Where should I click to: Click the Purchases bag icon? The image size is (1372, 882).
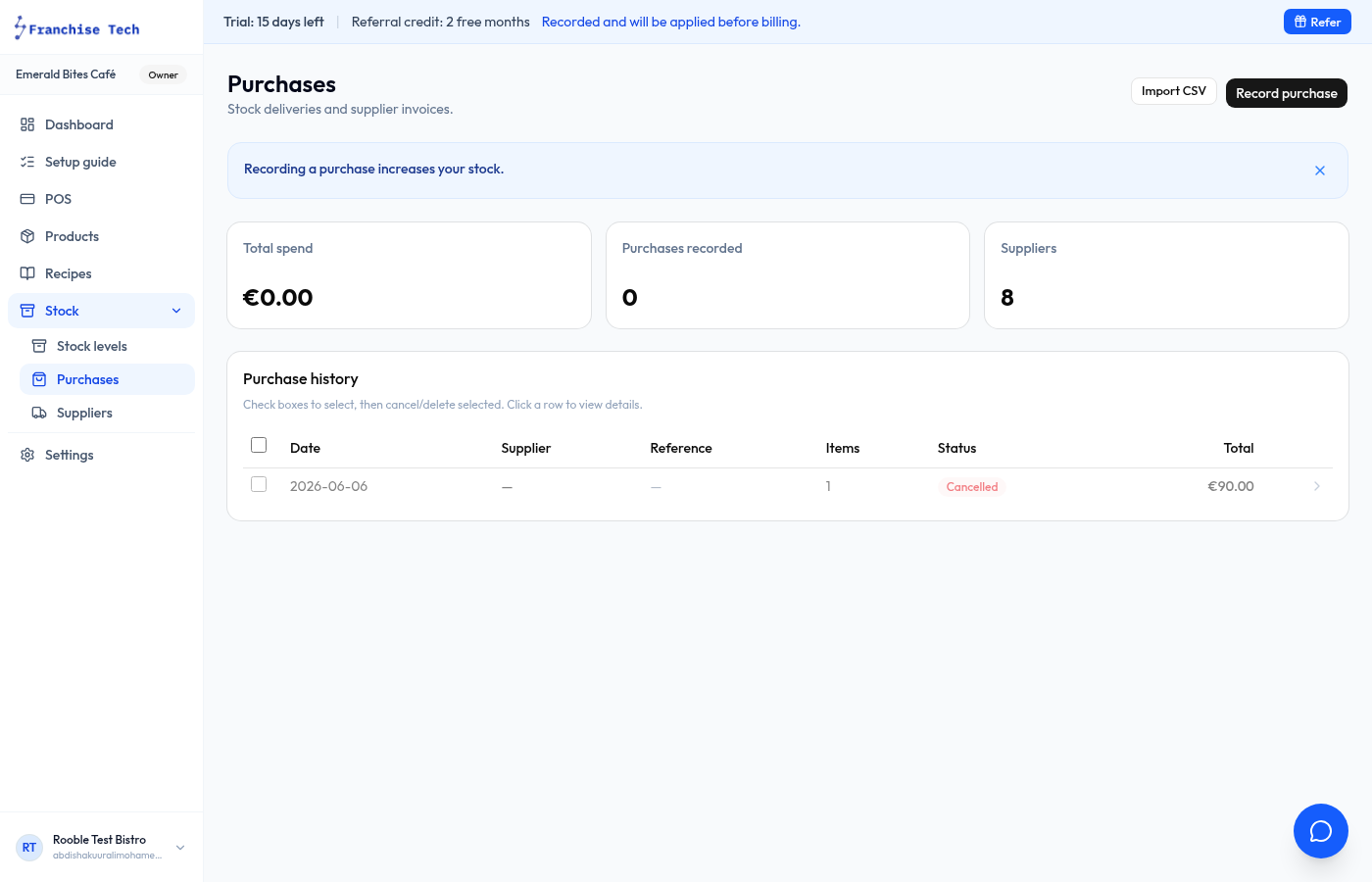pyautogui.click(x=39, y=379)
